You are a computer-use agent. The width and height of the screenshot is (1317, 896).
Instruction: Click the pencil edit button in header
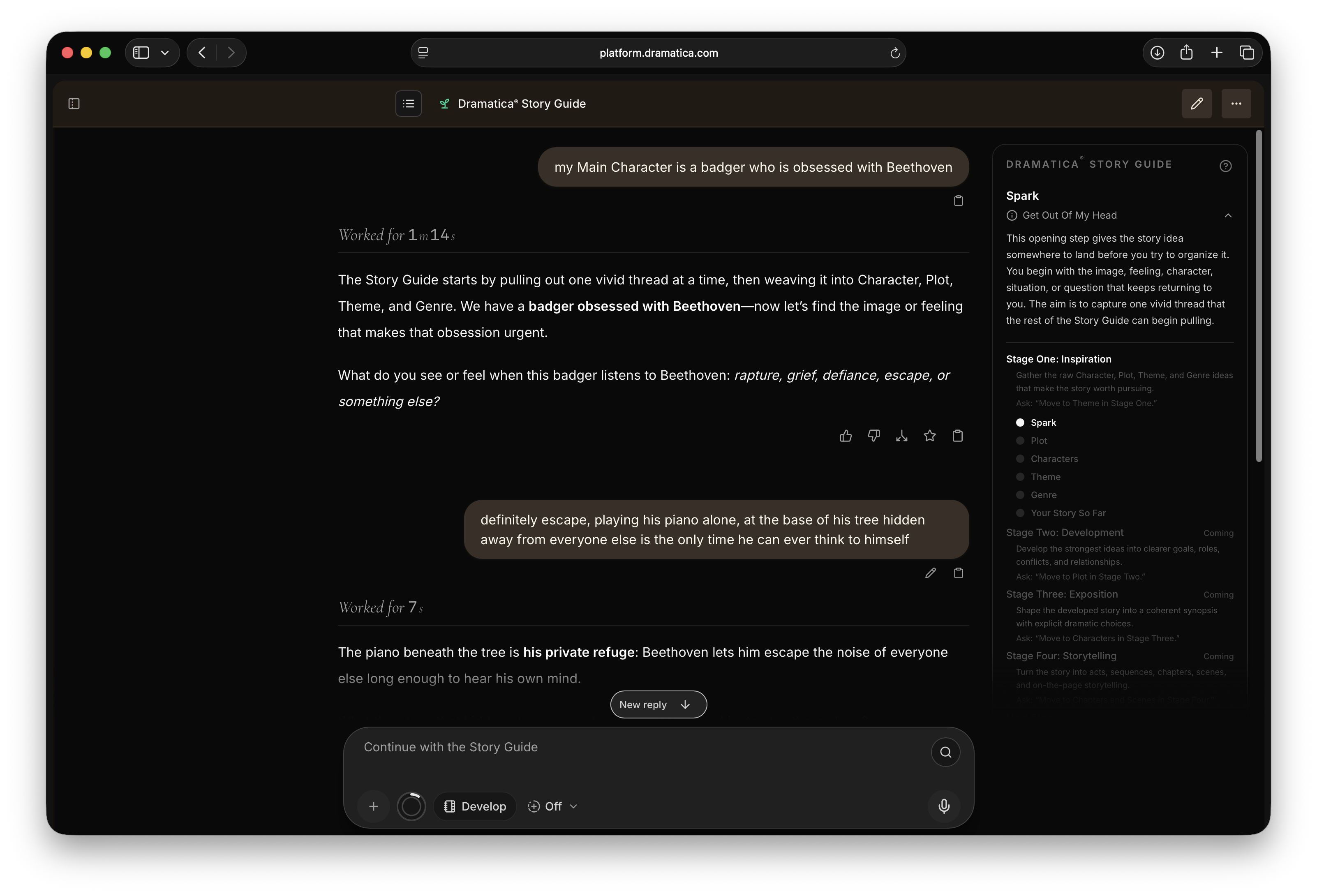coord(1196,104)
